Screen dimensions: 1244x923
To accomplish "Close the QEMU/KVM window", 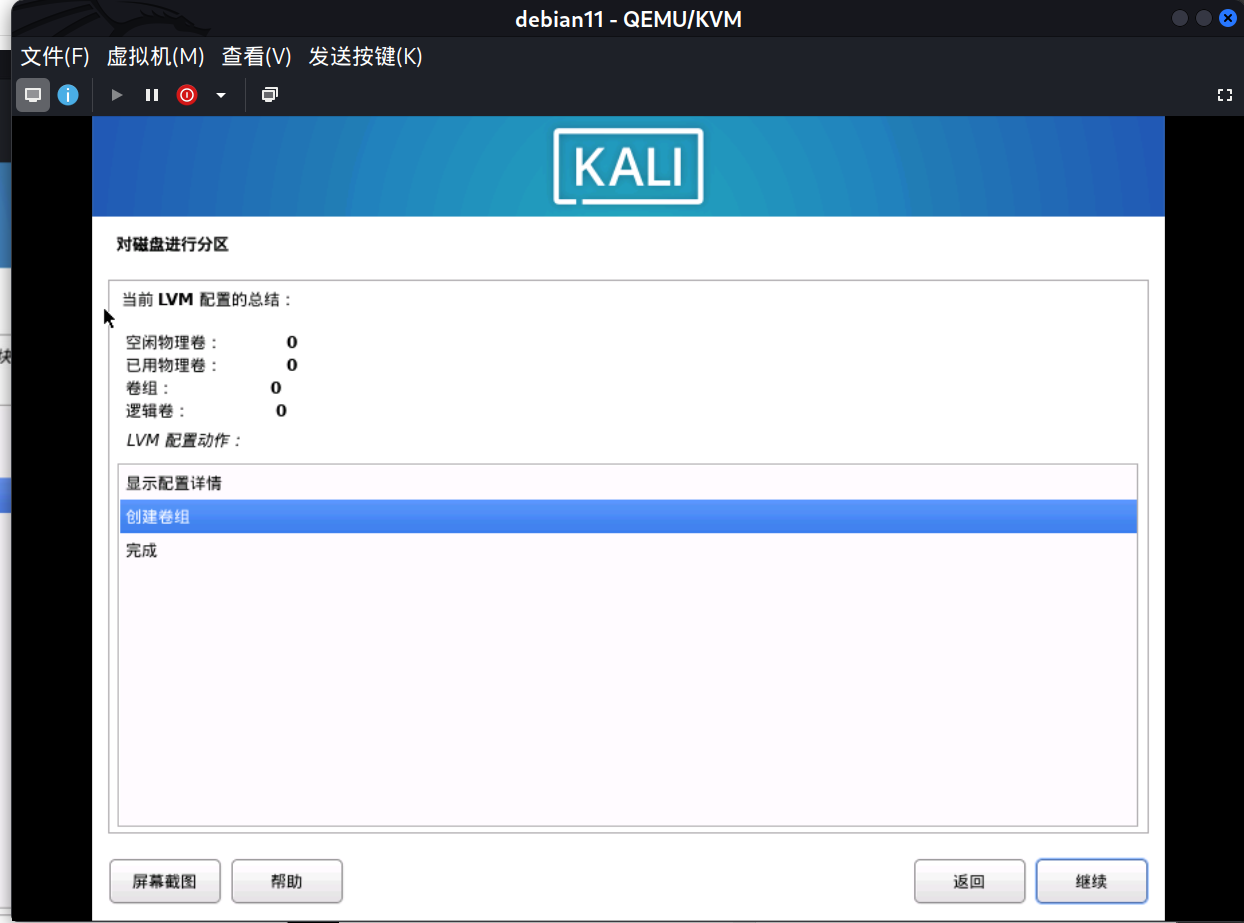I will (x=1227, y=18).
